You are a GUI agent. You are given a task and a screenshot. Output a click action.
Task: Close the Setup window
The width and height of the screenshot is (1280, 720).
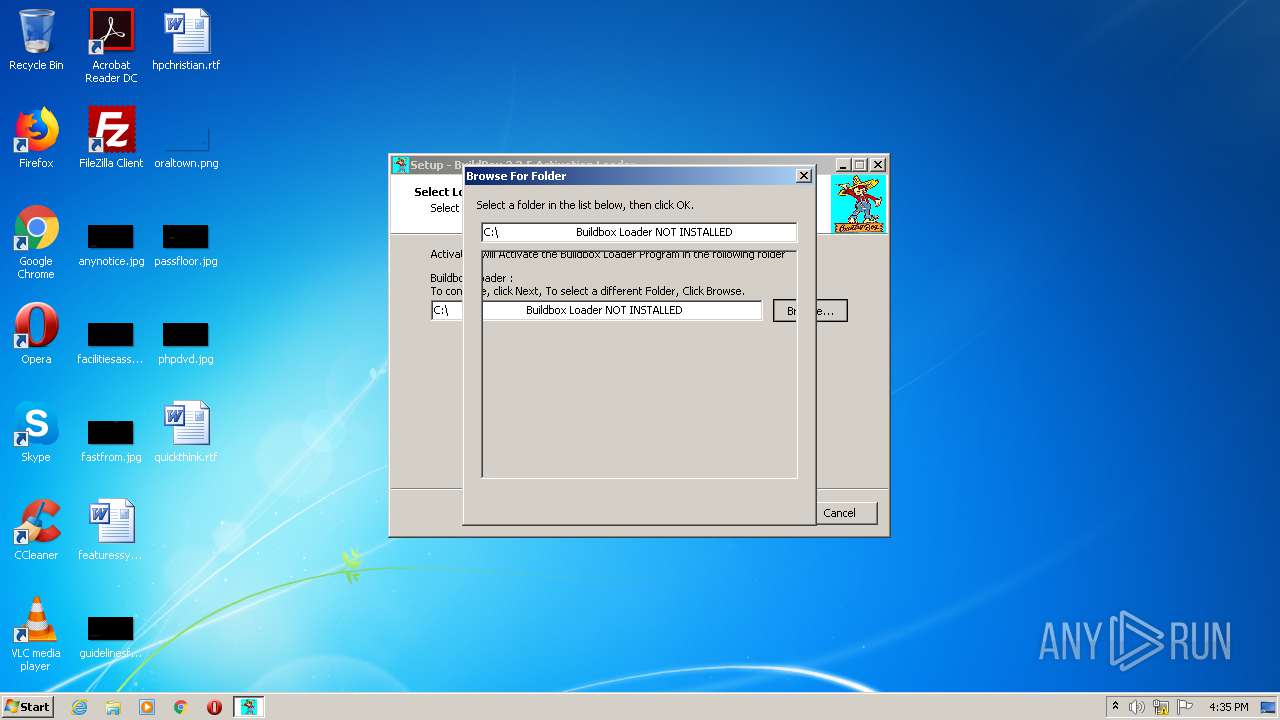tap(877, 165)
